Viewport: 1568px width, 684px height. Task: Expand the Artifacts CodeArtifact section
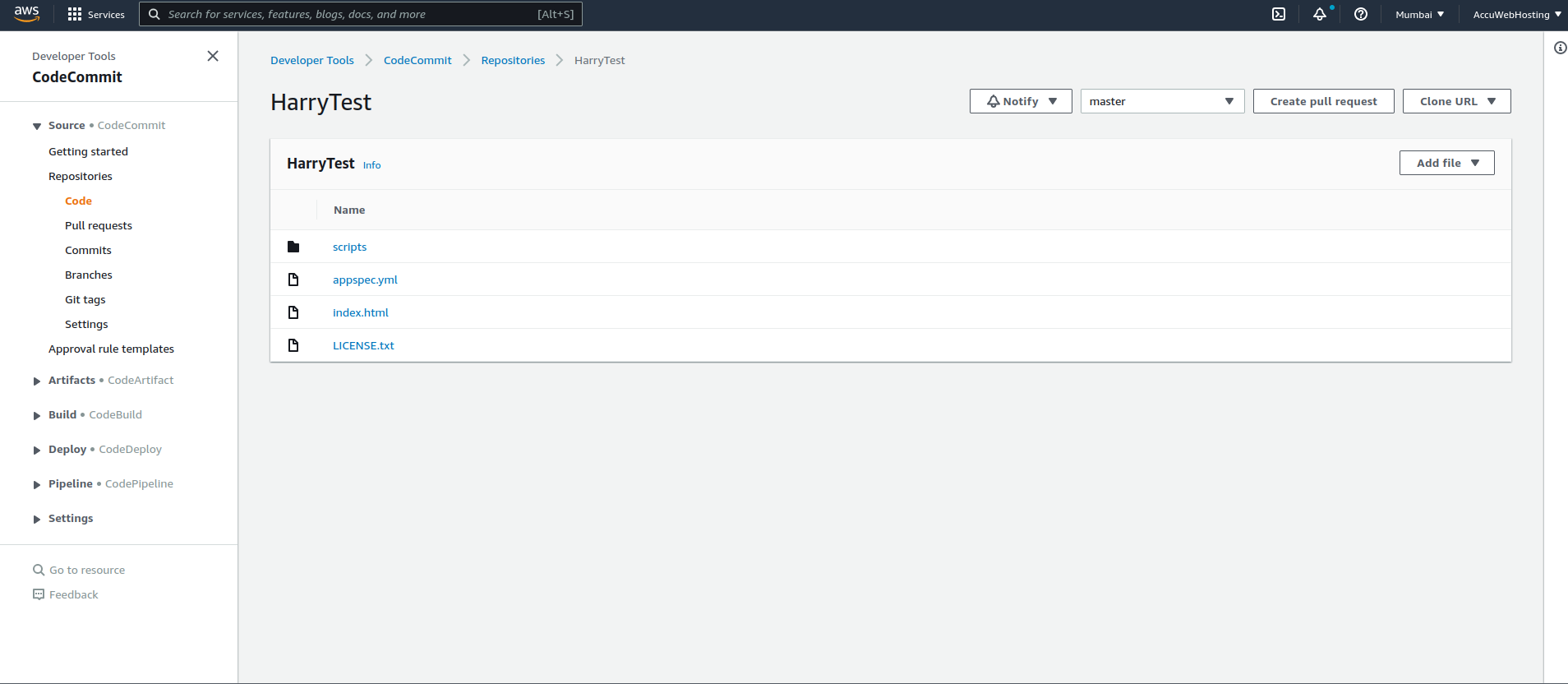click(37, 381)
